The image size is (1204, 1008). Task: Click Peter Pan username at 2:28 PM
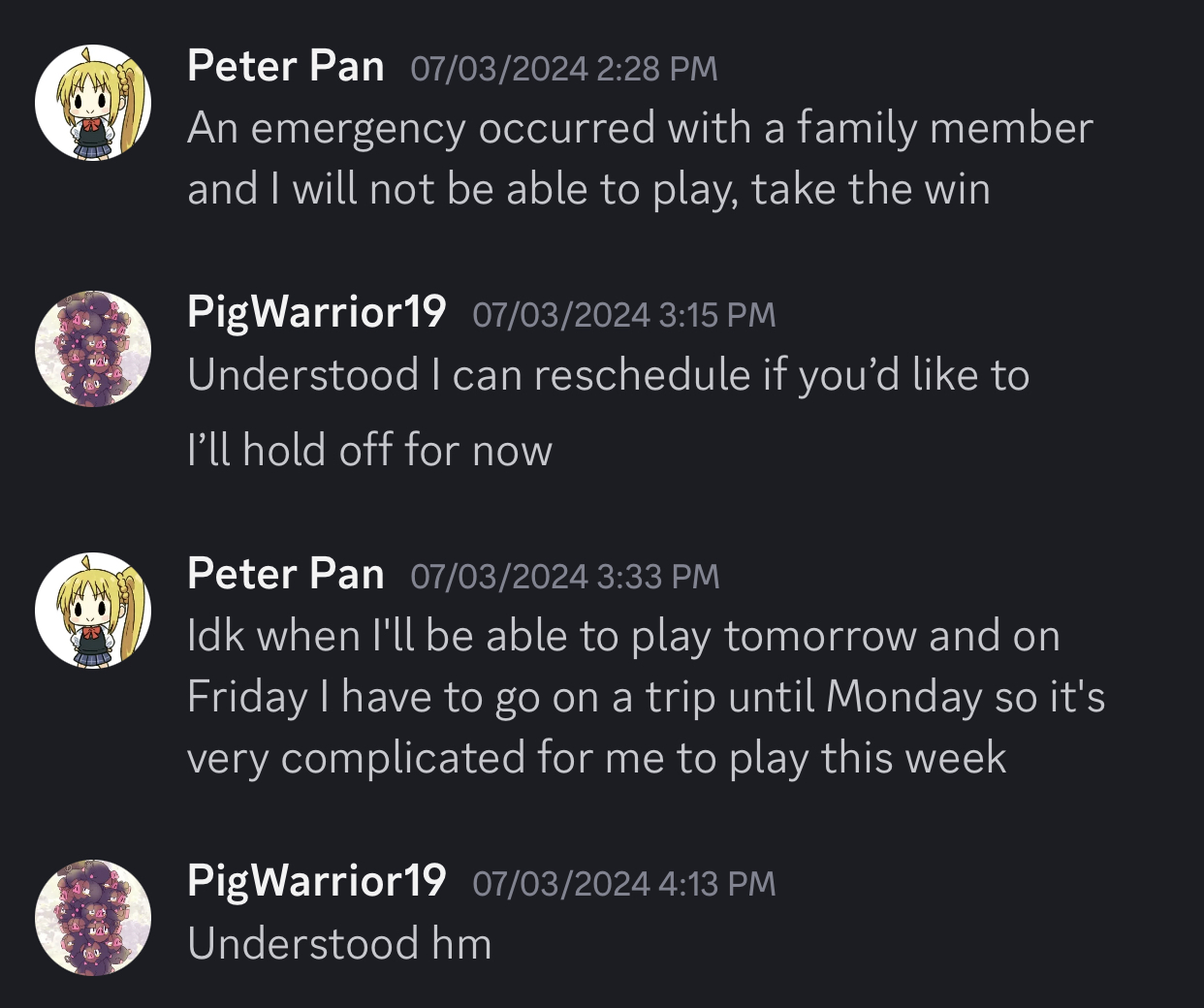click(286, 66)
